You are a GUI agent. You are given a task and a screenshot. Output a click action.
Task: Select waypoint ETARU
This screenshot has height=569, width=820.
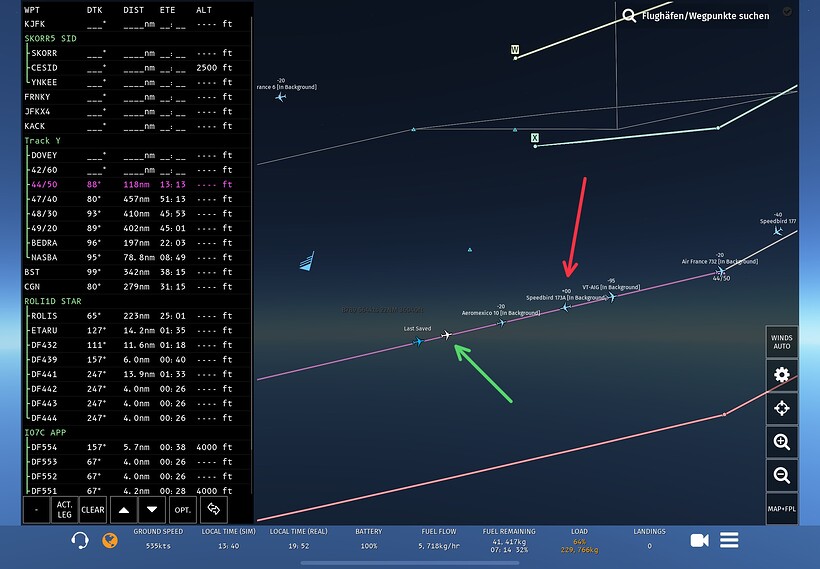pyautogui.click(x=137, y=331)
